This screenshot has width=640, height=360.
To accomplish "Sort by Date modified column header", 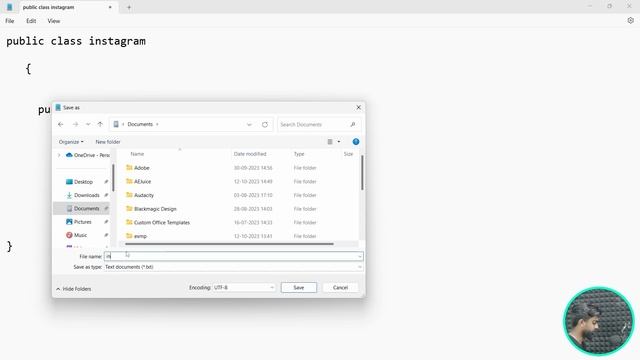I will (x=250, y=154).
